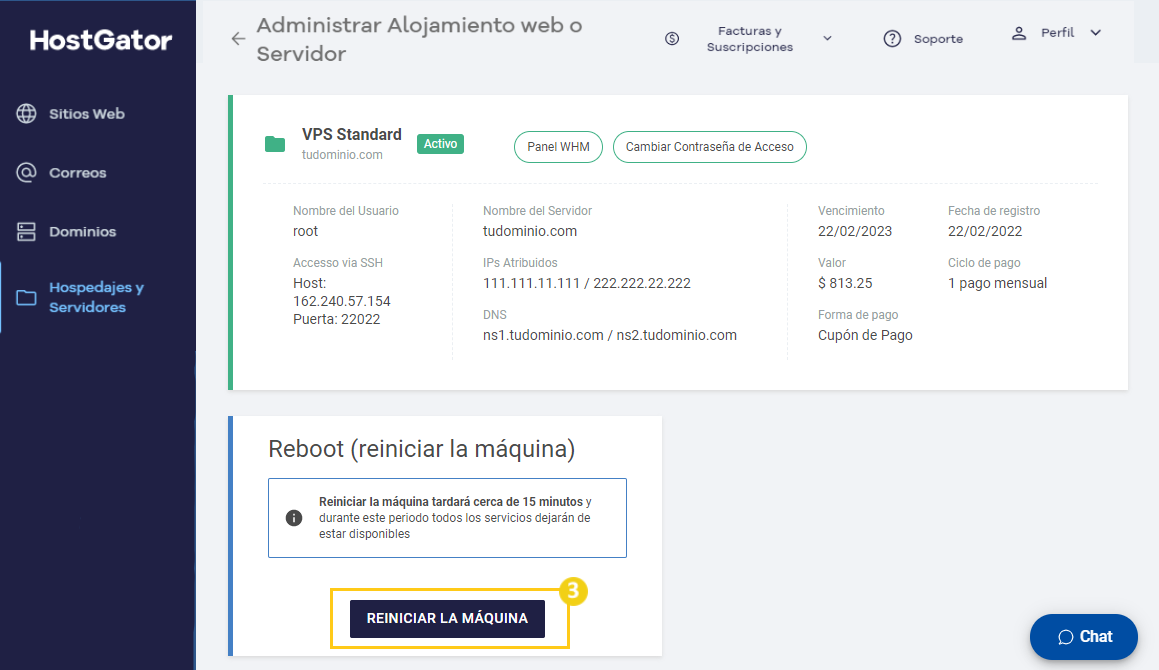The height and width of the screenshot is (670, 1159).
Task: Click the folder icon for Hospedajes y Servidores
Action: 27,297
